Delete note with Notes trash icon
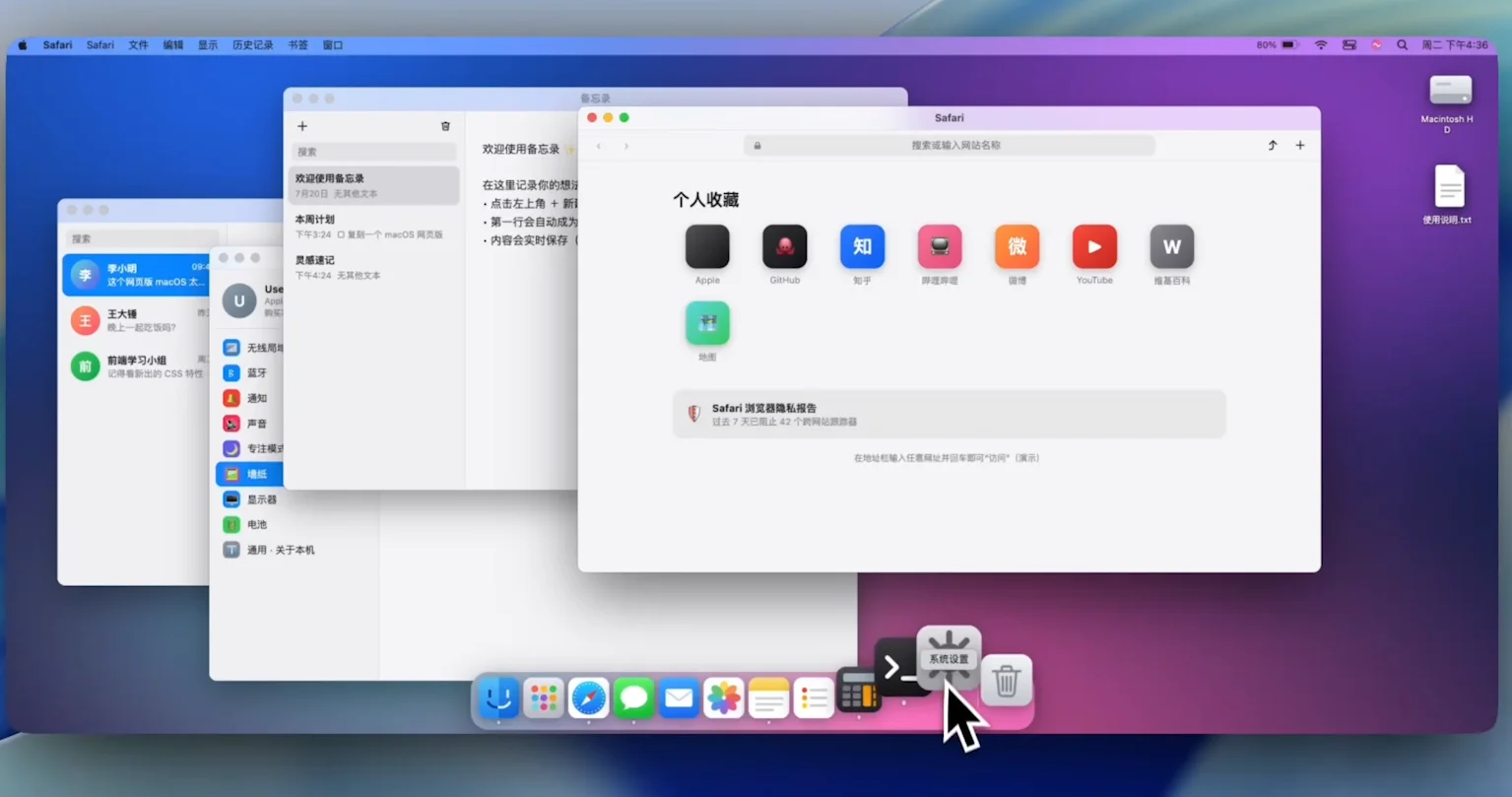The height and width of the screenshot is (797, 1512). click(445, 126)
